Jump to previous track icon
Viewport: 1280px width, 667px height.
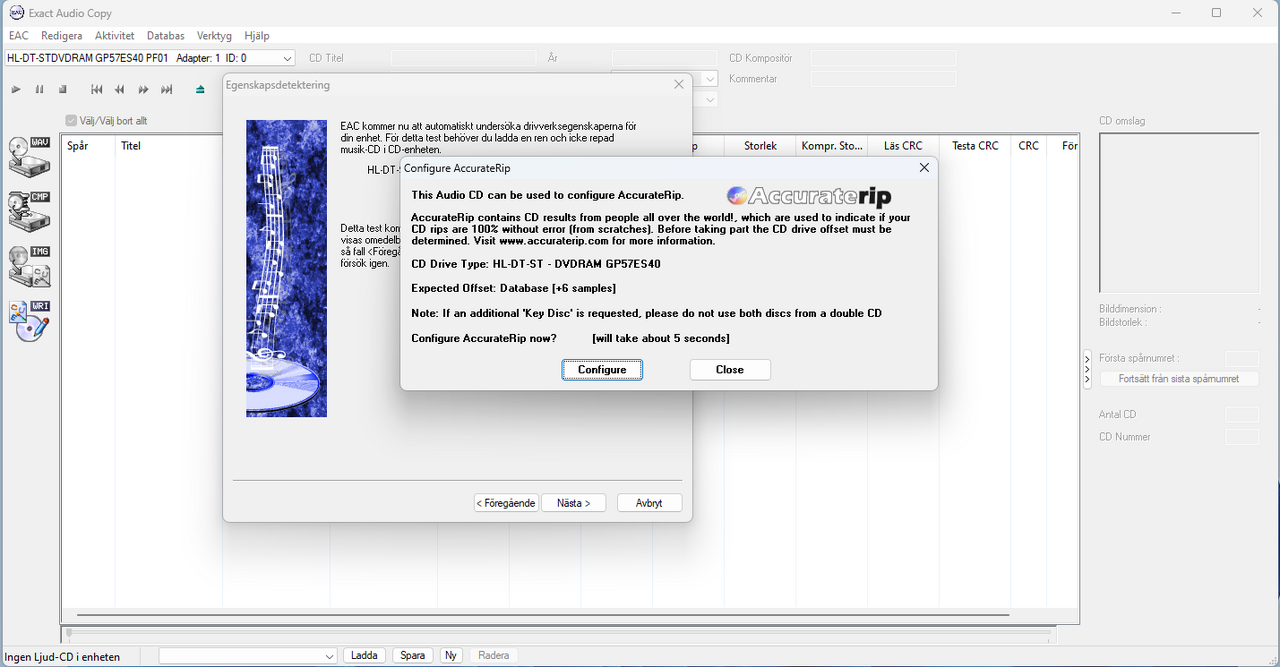(97, 90)
